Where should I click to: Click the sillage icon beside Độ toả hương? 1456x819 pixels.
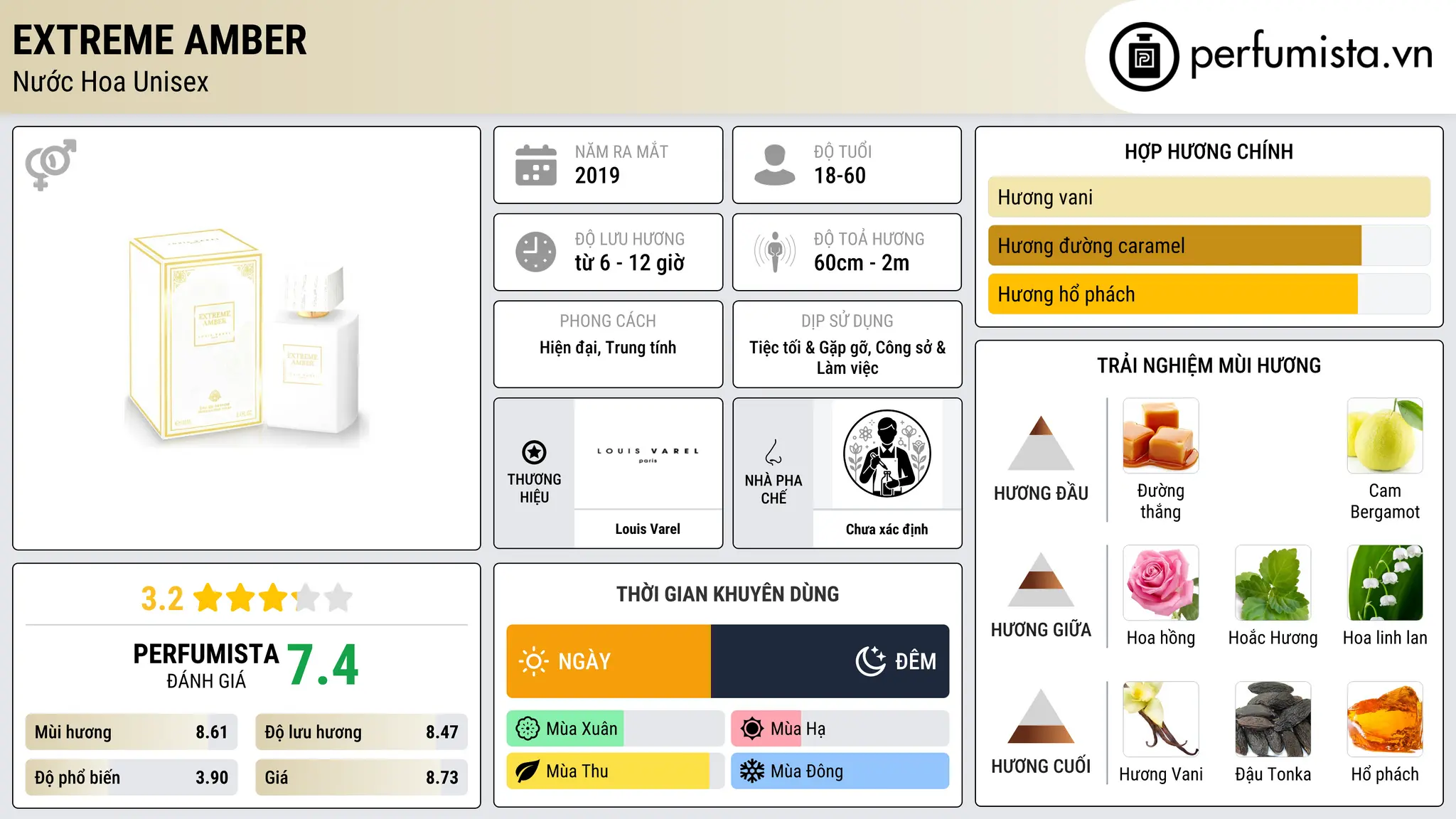click(x=775, y=252)
